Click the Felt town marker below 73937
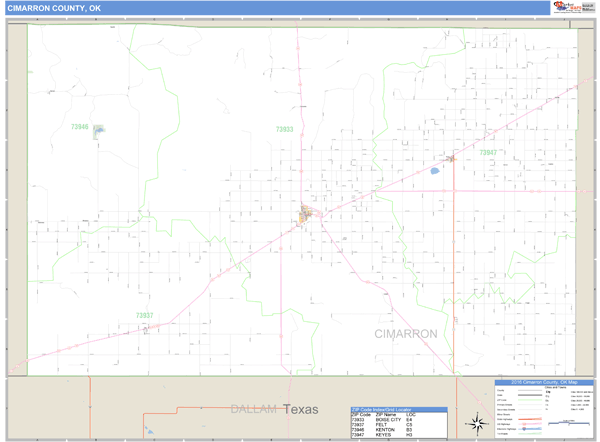This screenshot has width=600, height=442. 146,327
